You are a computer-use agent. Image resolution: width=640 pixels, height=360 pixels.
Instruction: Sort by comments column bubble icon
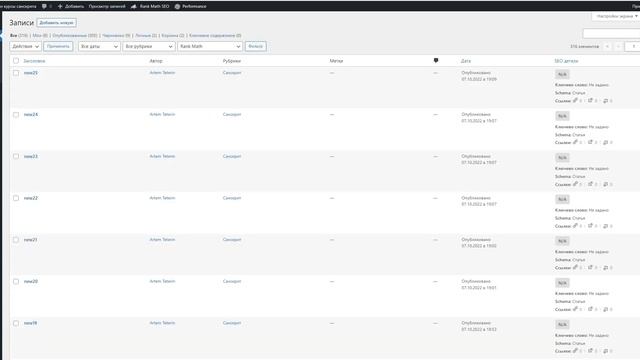pos(436,60)
